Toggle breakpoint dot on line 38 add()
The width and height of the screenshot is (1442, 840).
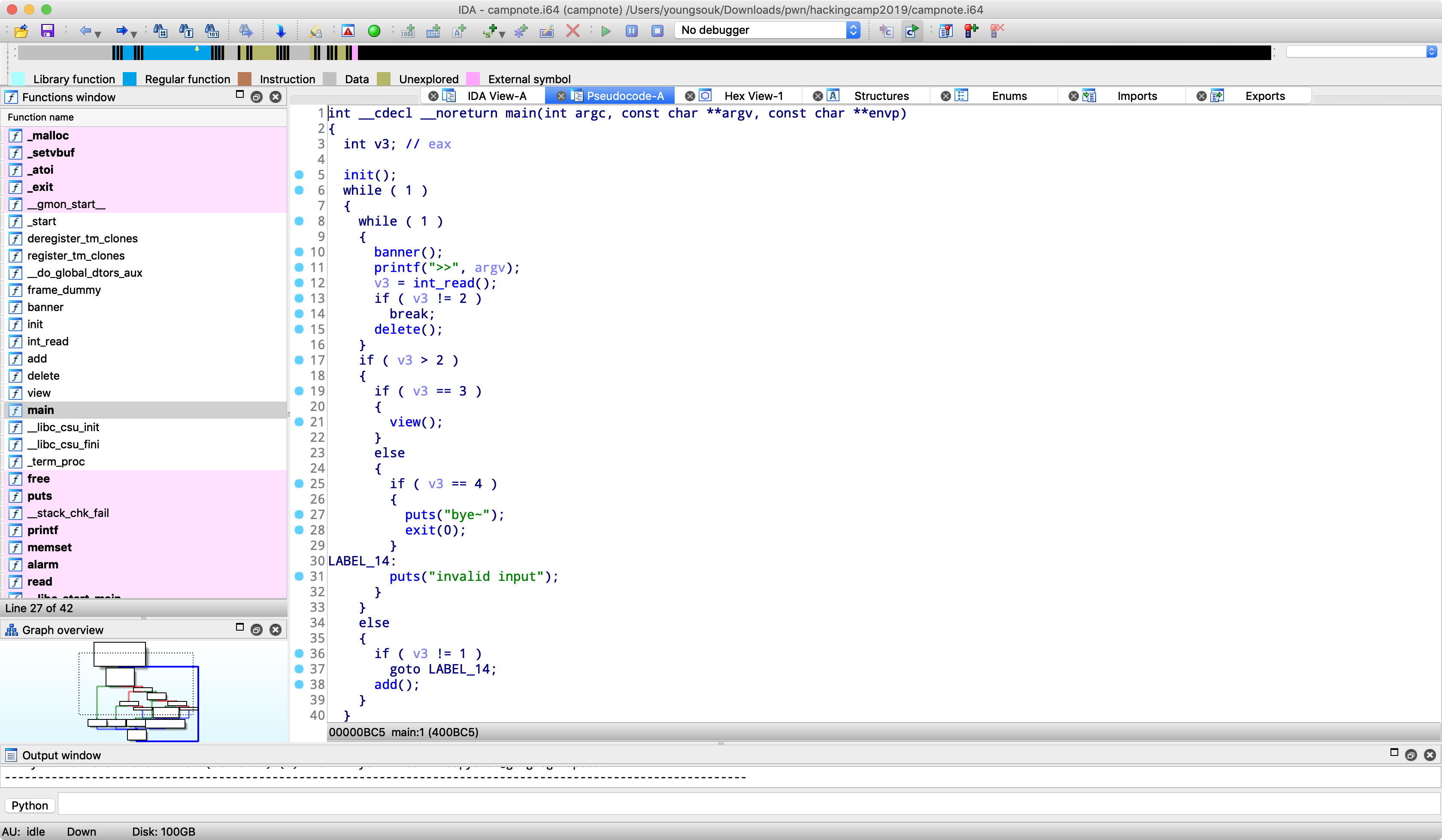[x=299, y=684]
